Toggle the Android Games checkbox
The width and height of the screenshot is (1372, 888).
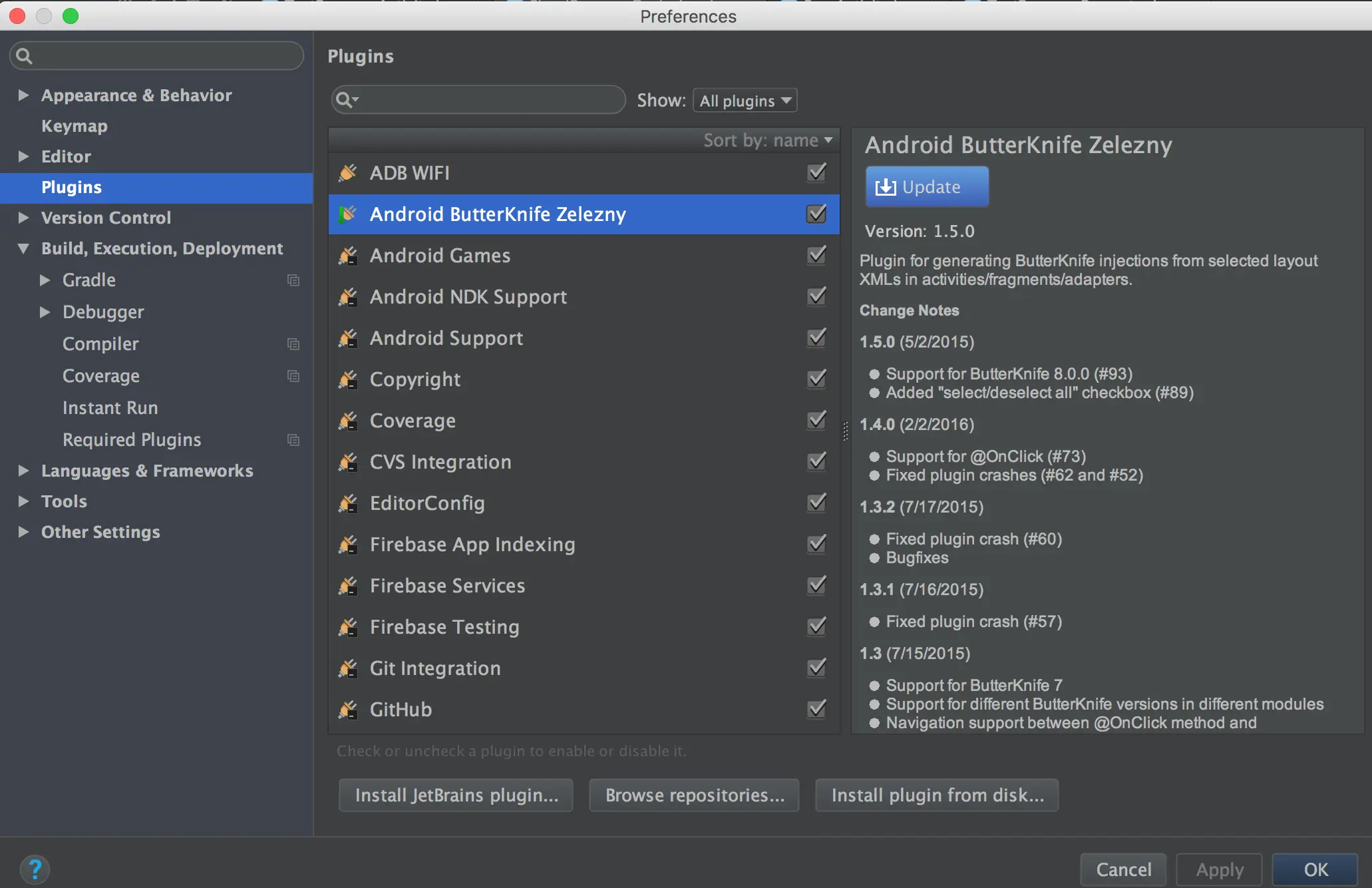[x=816, y=255]
